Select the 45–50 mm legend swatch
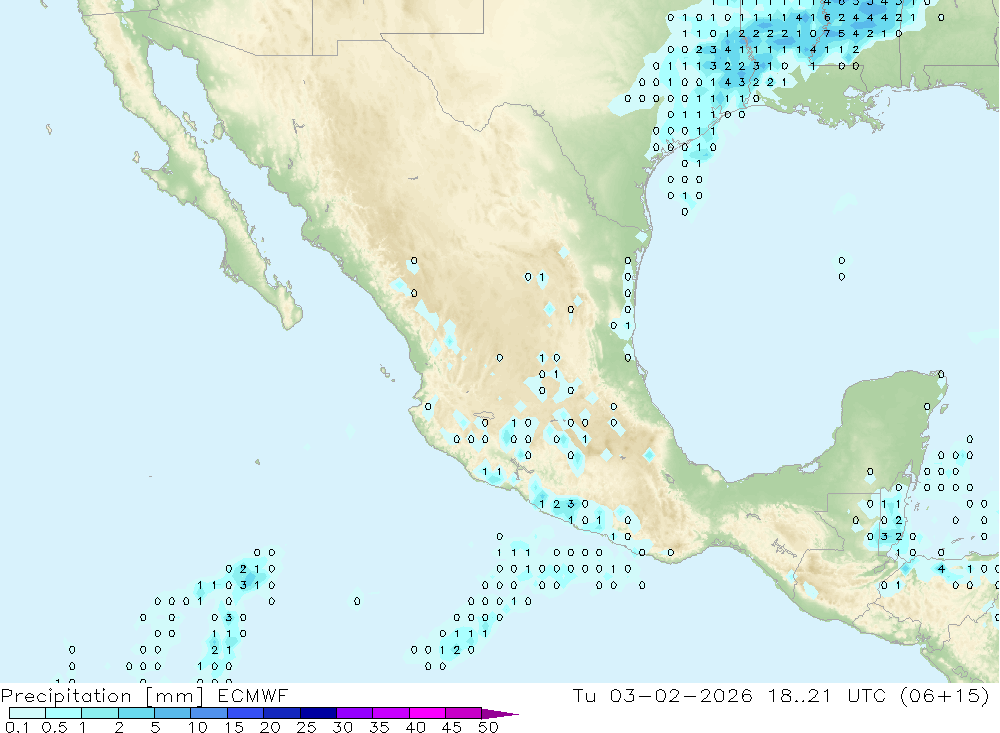This screenshot has width=1000, height=733. [464, 713]
